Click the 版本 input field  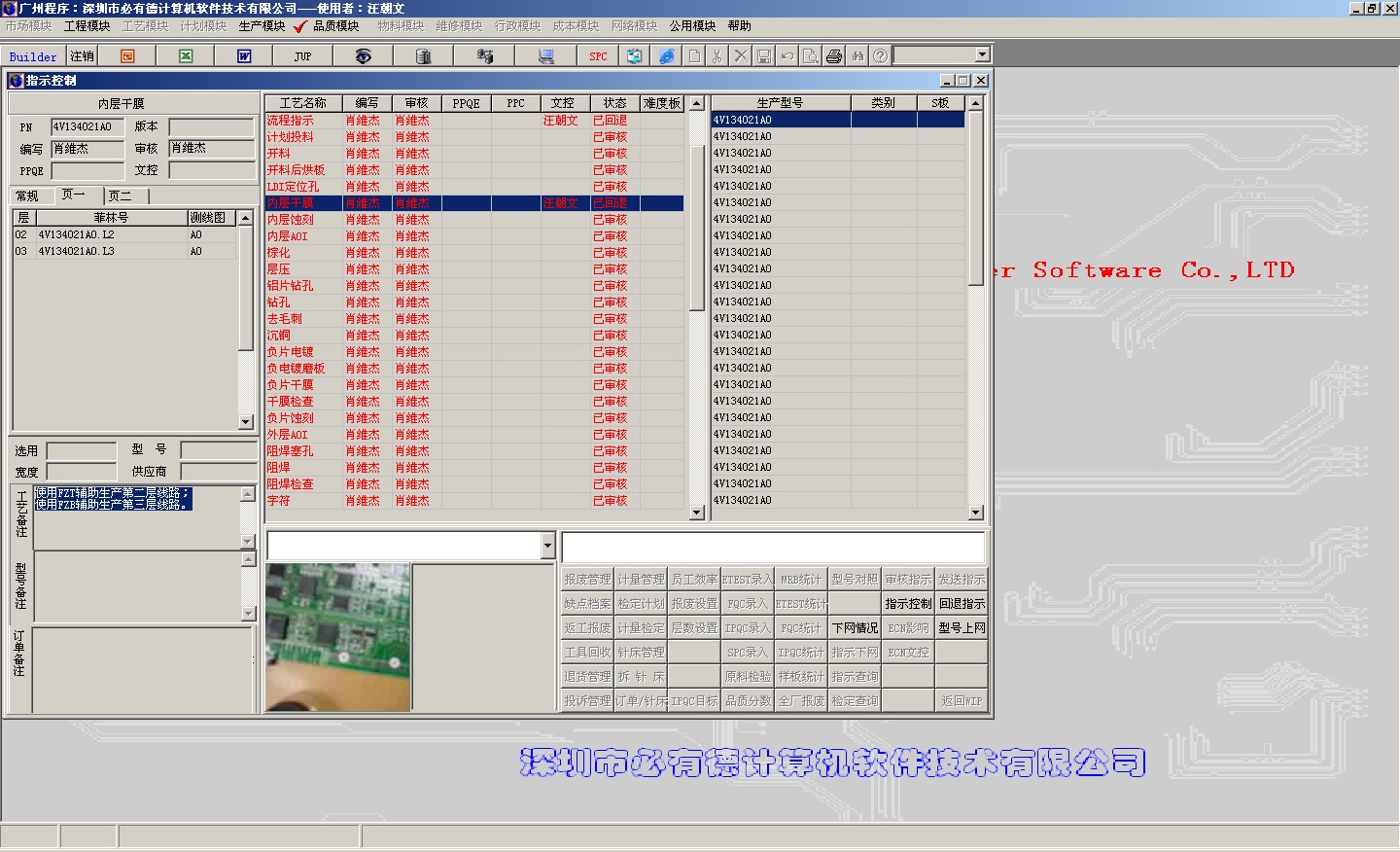click(x=211, y=126)
